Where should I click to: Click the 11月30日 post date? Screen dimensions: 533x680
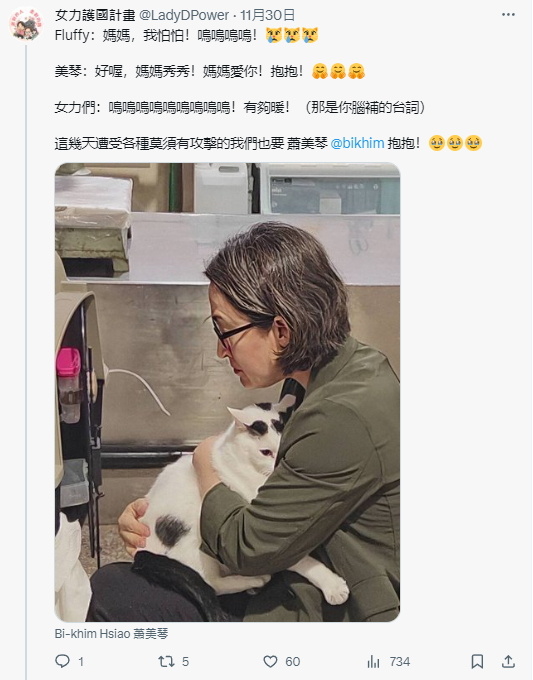[268, 16]
